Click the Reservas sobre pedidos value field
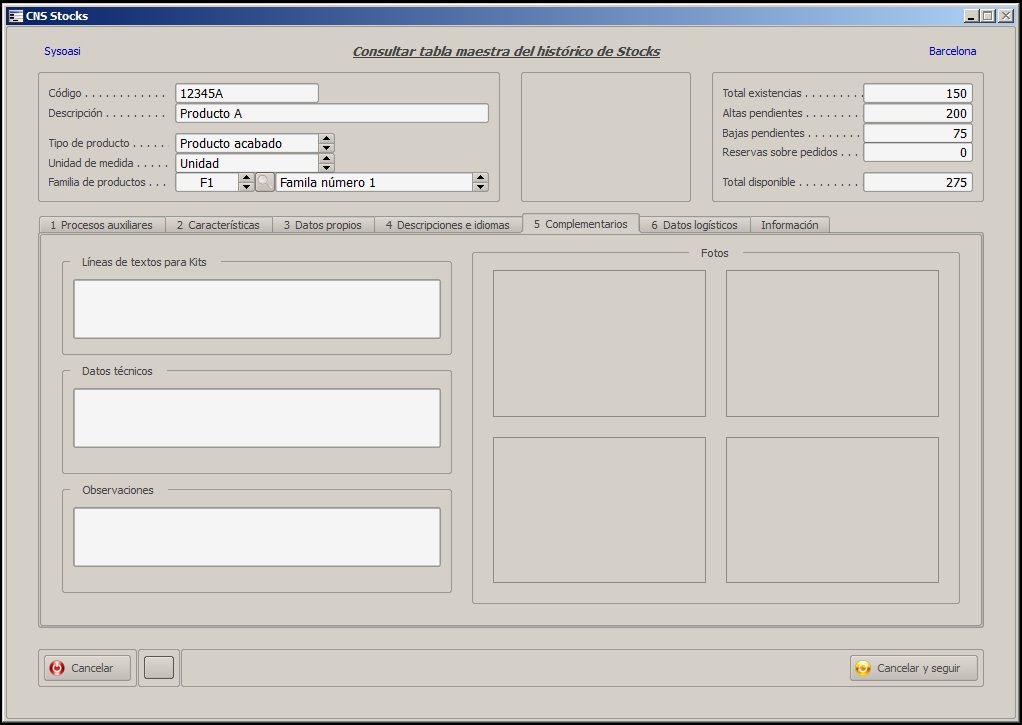This screenshot has height=725, width=1022. point(918,153)
